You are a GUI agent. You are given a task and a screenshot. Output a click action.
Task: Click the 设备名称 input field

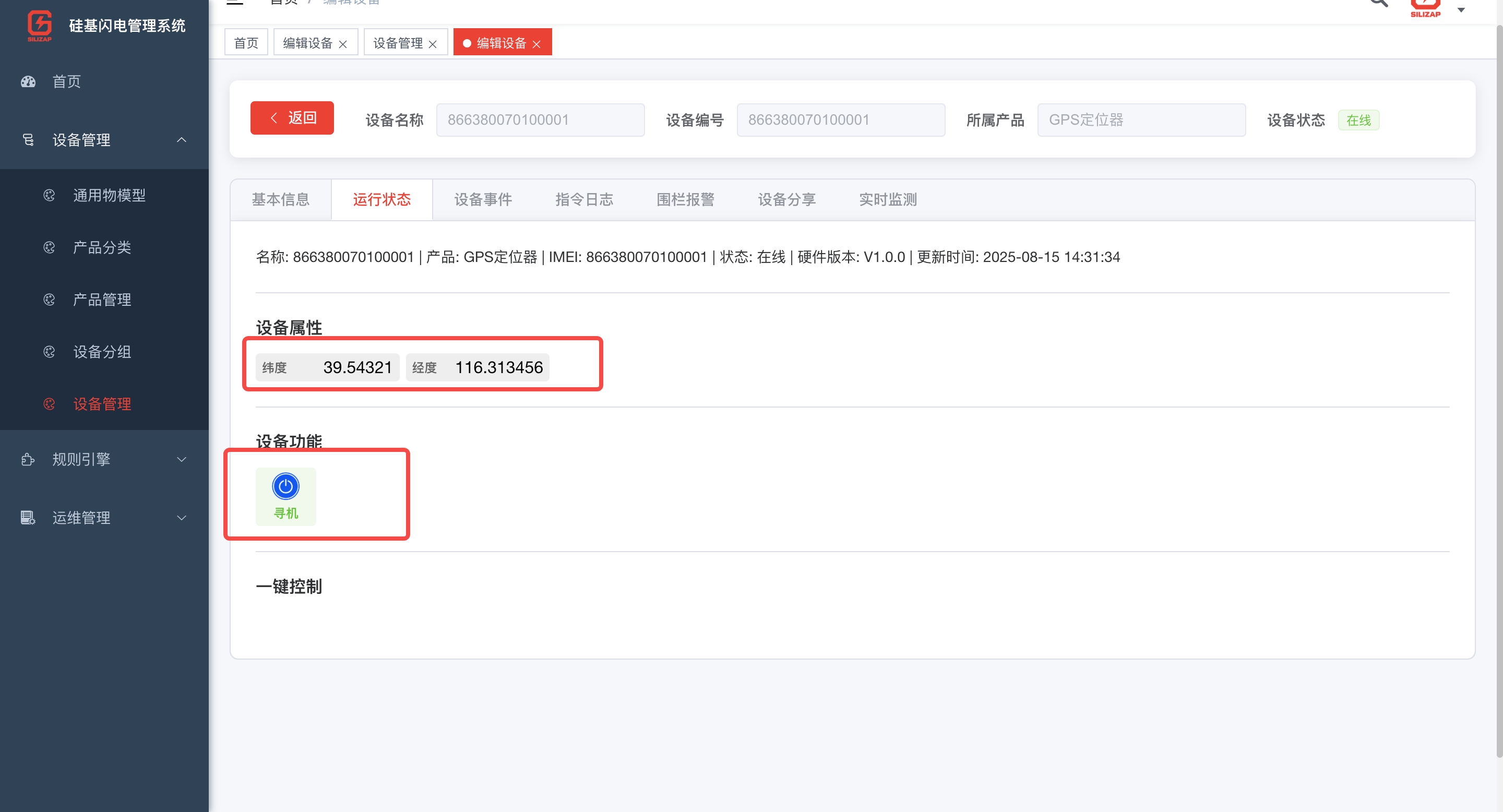click(540, 120)
